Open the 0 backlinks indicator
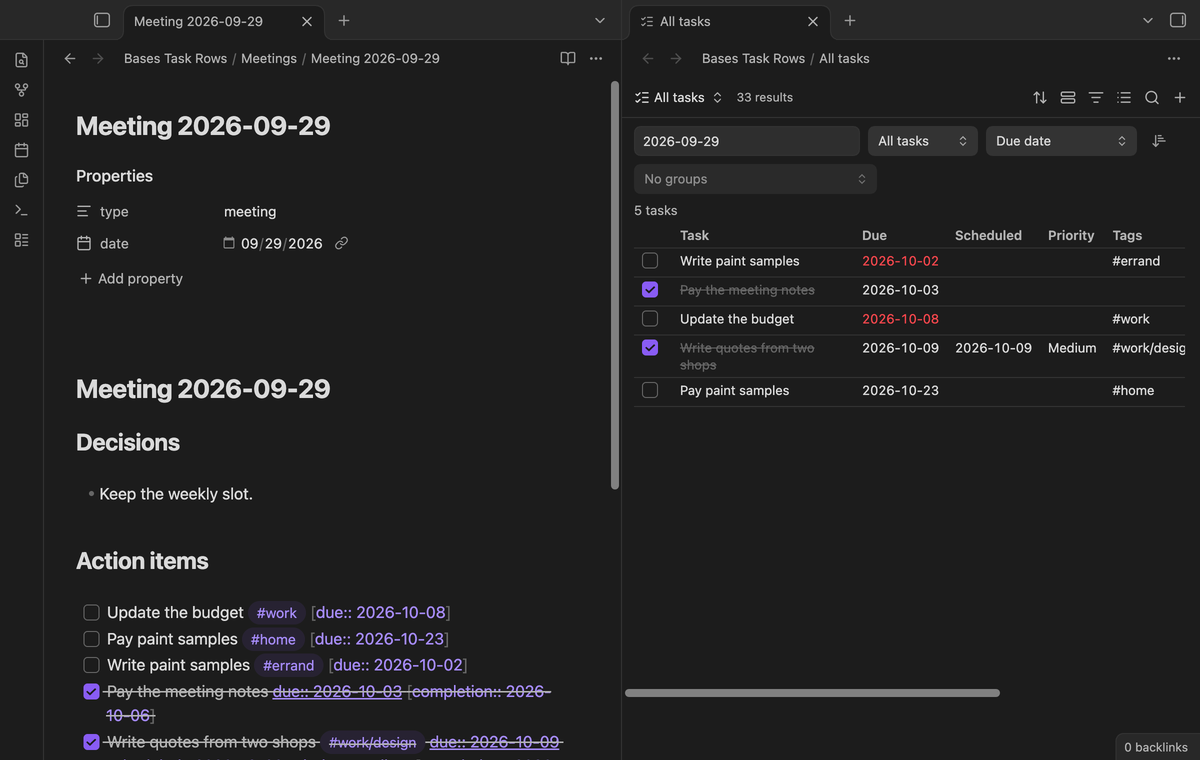Viewport: 1200px width, 760px height. pyautogui.click(x=1156, y=747)
